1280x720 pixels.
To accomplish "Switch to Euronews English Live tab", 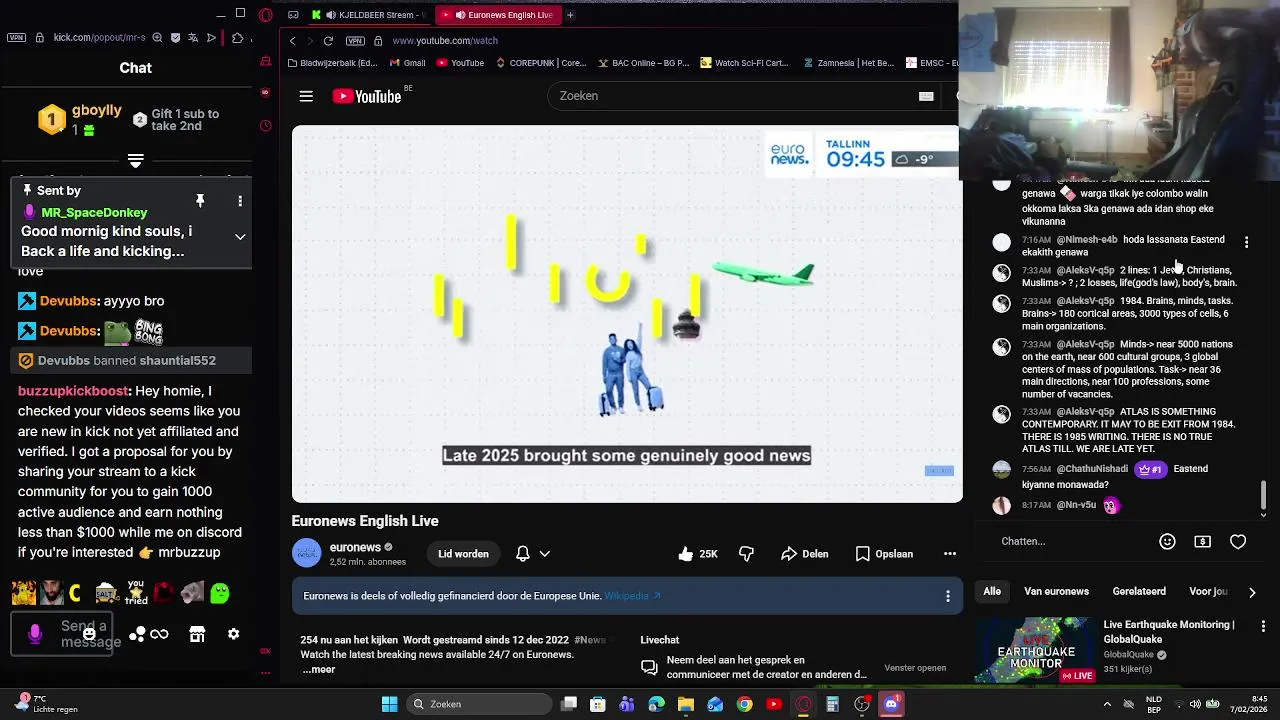I will 498,15.
